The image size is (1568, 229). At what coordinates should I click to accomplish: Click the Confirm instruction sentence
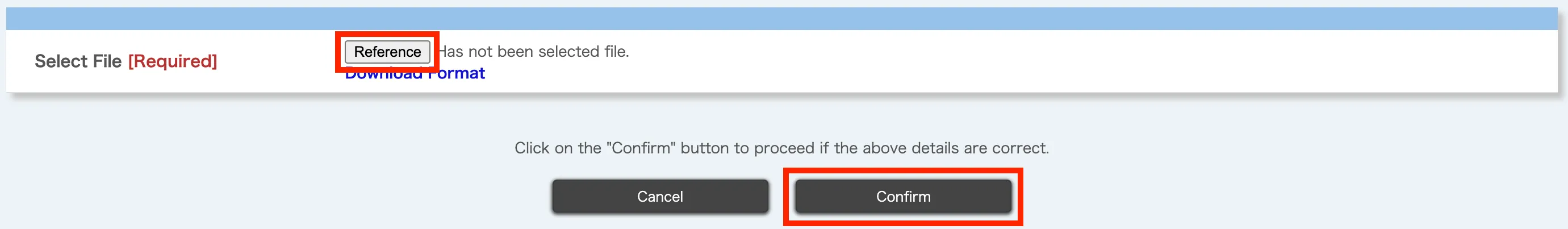tap(781, 148)
